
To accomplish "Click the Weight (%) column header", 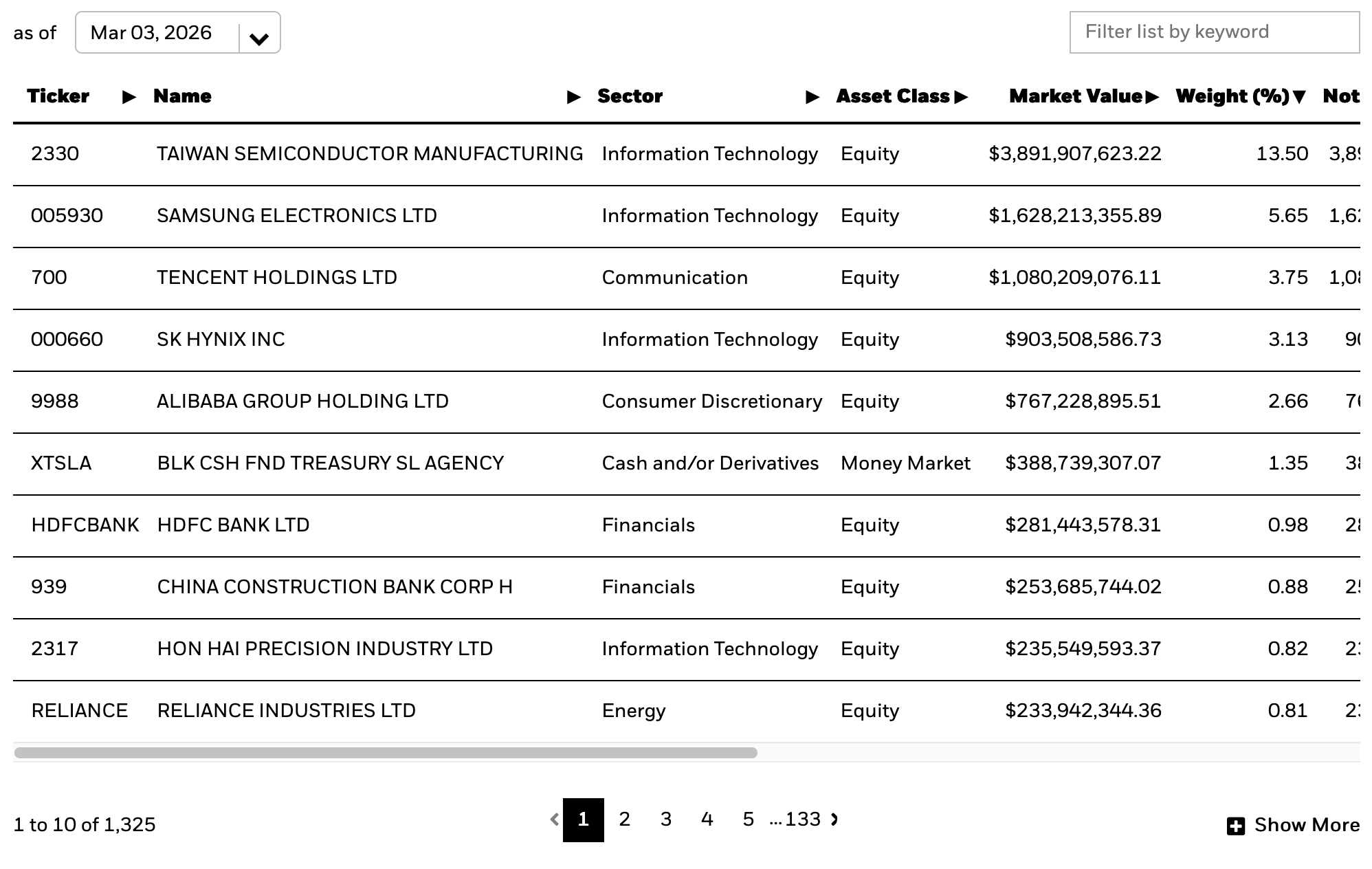I will pyautogui.click(x=1232, y=96).
